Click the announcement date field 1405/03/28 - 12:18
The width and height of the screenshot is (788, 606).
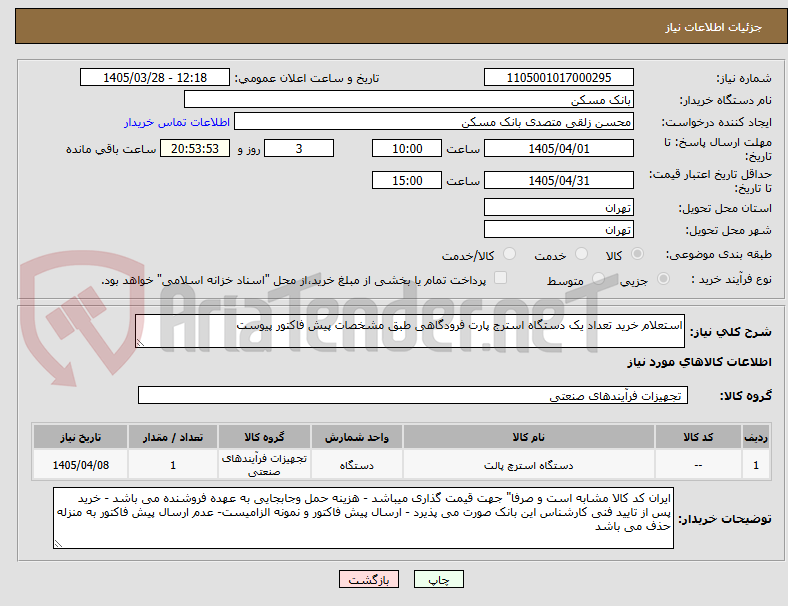click(155, 77)
